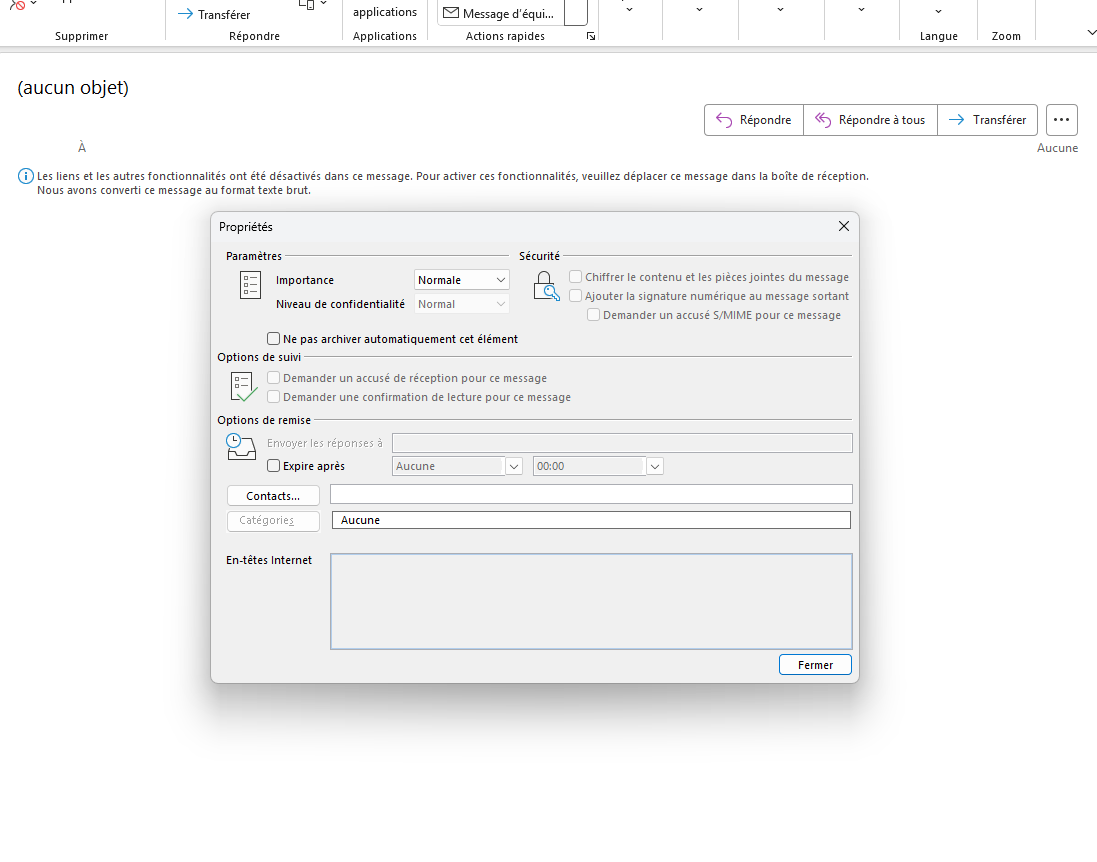Enable 'Ne pas archiver automatiquement cet élément'
1097x862 pixels.
point(274,339)
